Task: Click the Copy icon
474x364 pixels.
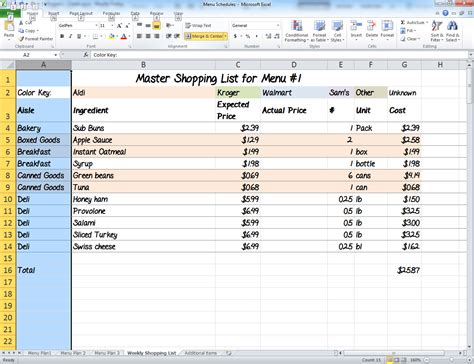Action: pyautogui.click(x=21, y=31)
